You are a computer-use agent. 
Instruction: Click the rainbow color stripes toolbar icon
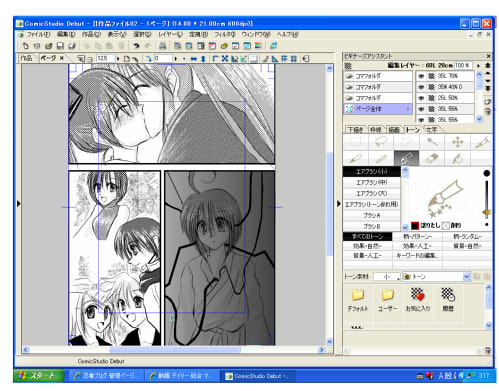[x=258, y=46]
